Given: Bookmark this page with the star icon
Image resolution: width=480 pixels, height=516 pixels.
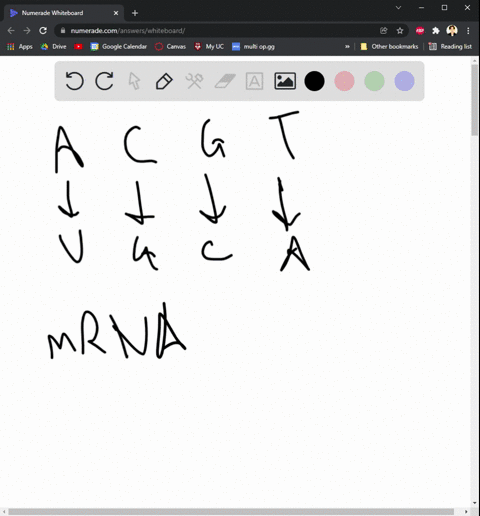Looking at the screenshot, I should coord(400,31).
